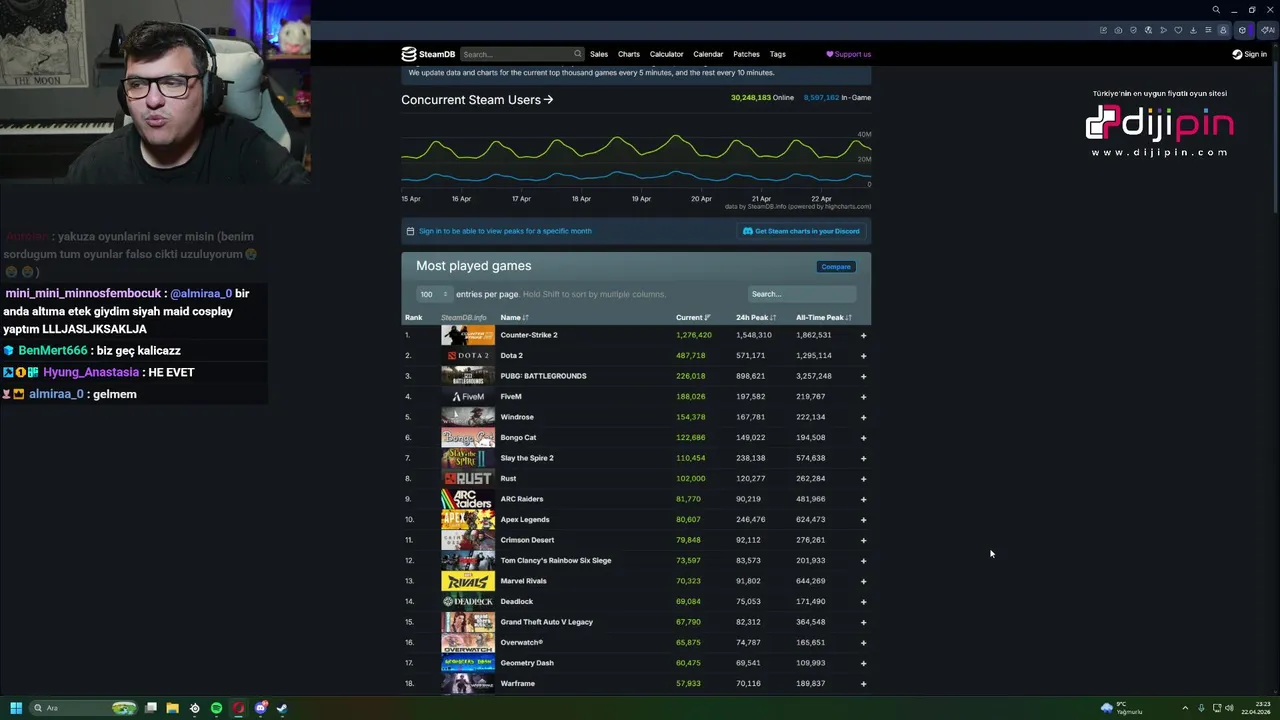
Task: Open PUBG: BATTLEGROUNDS game link
Action: 543,376
